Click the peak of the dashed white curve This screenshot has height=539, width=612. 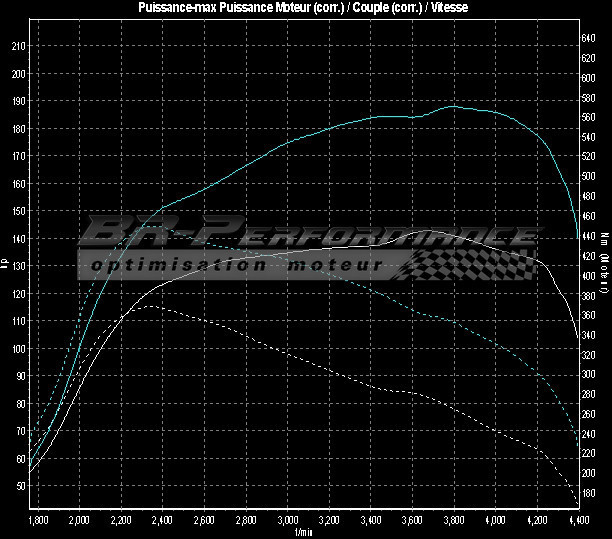pyautogui.click(x=150, y=306)
